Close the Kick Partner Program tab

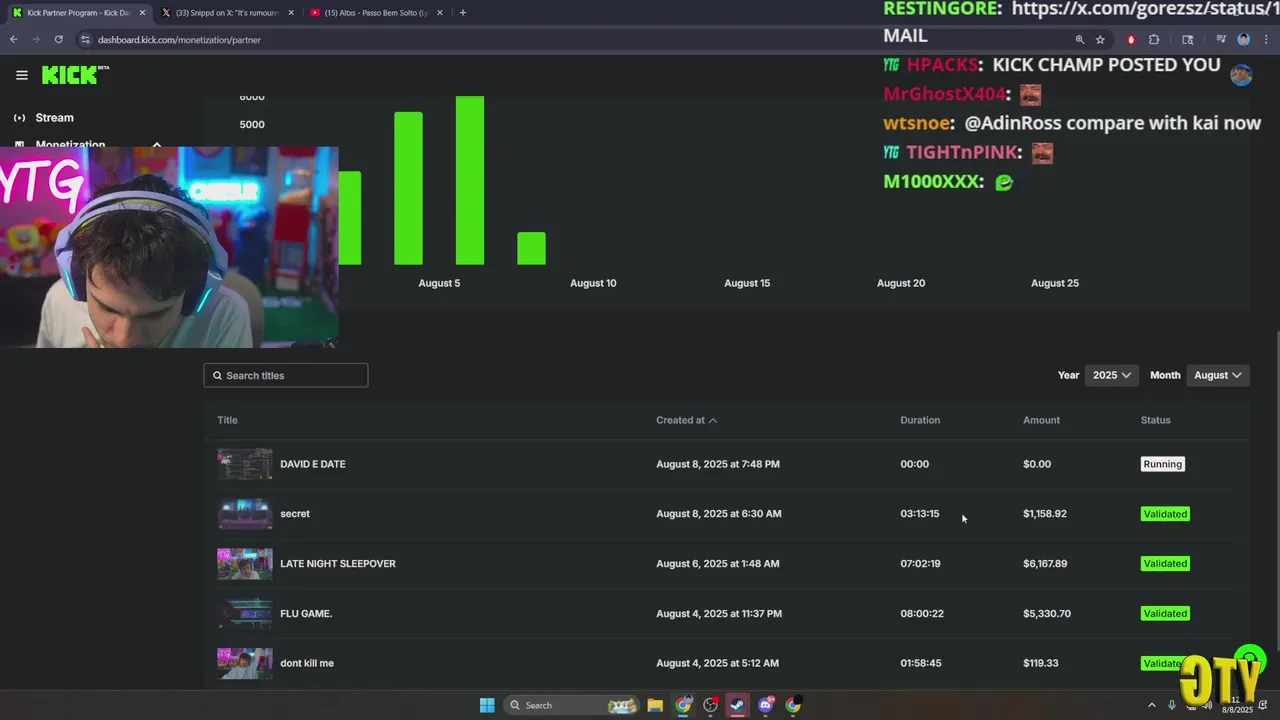142,12
